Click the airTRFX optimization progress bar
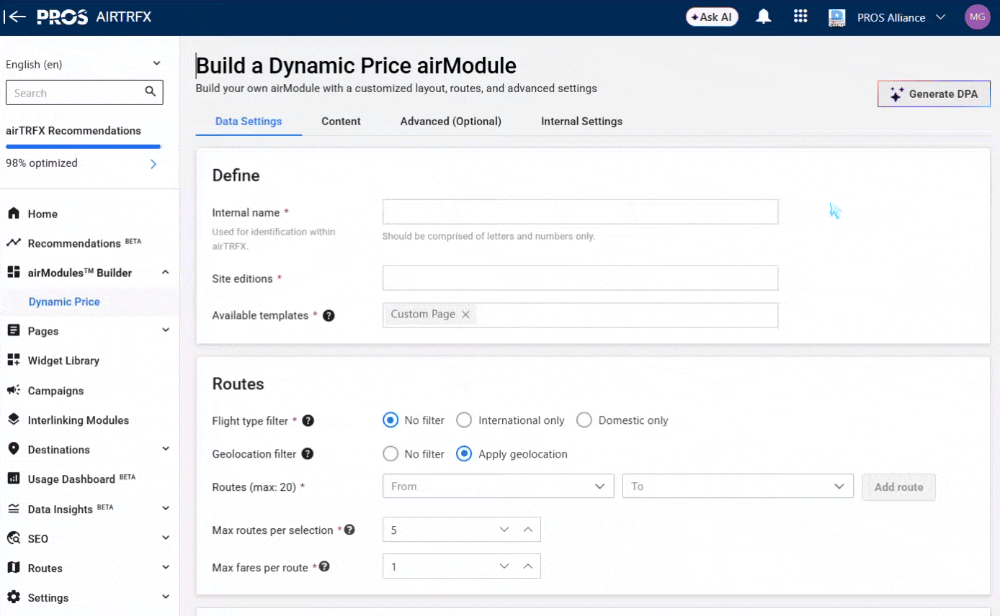1000x616 pixels. tap(83, 147)
